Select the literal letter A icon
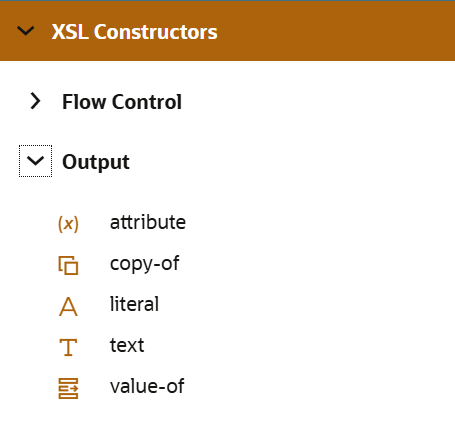The image size is (455, 430). tap(68, 307)
